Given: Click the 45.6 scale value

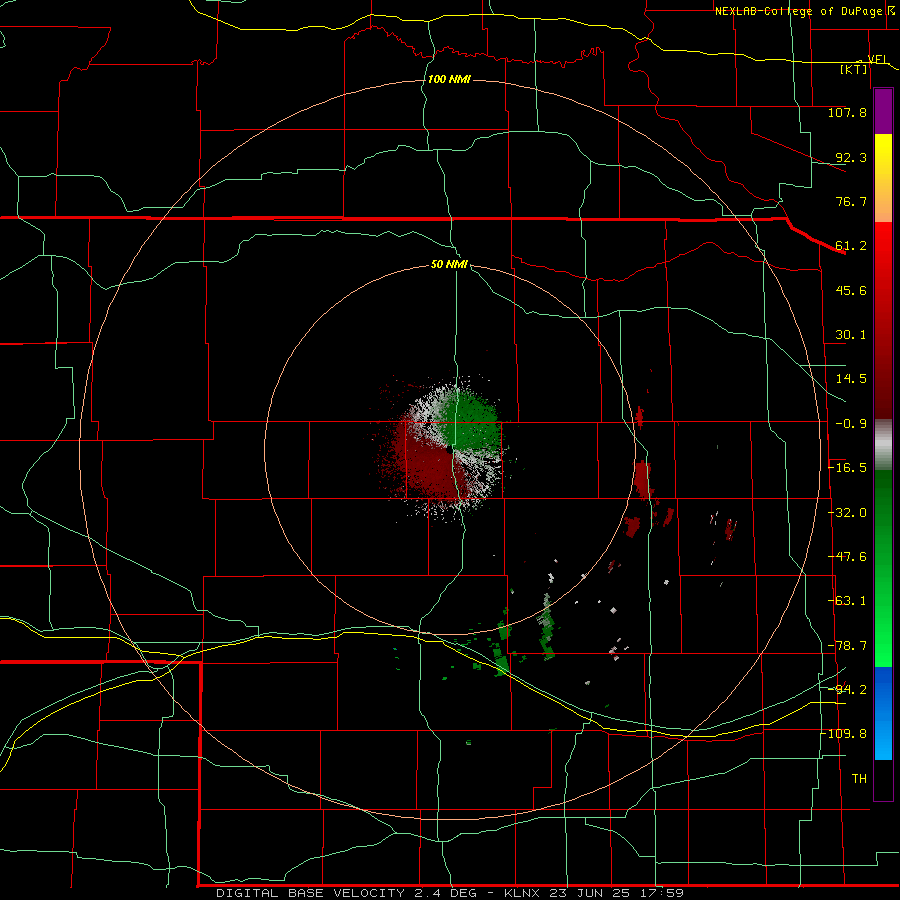Looking at the screenshot, I should [851, 290].
